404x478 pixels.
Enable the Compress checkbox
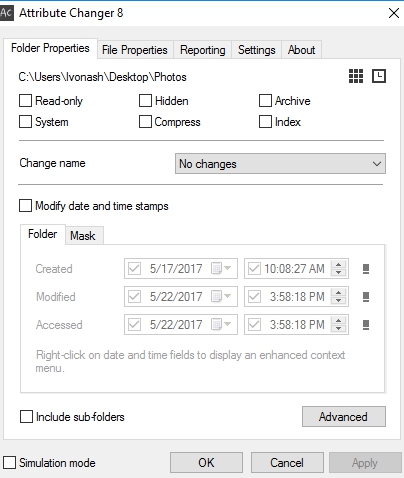pyautogui.click(x=145, y=122)
